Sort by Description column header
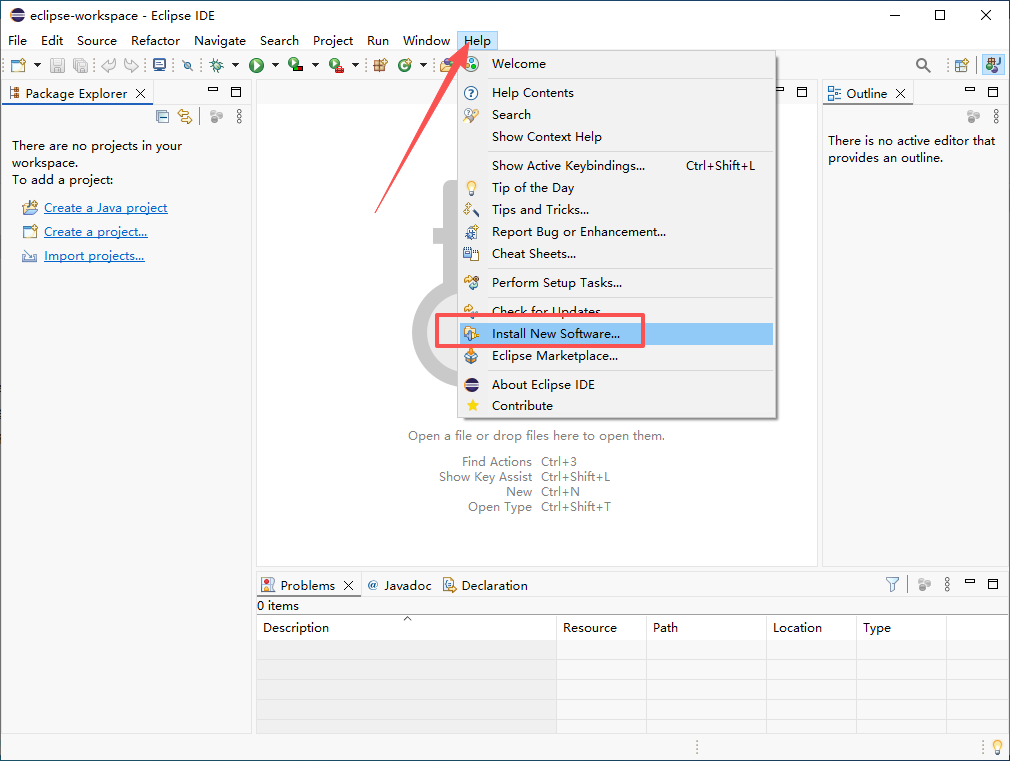This screenshot has width=1010, height=761. [406, 628]
